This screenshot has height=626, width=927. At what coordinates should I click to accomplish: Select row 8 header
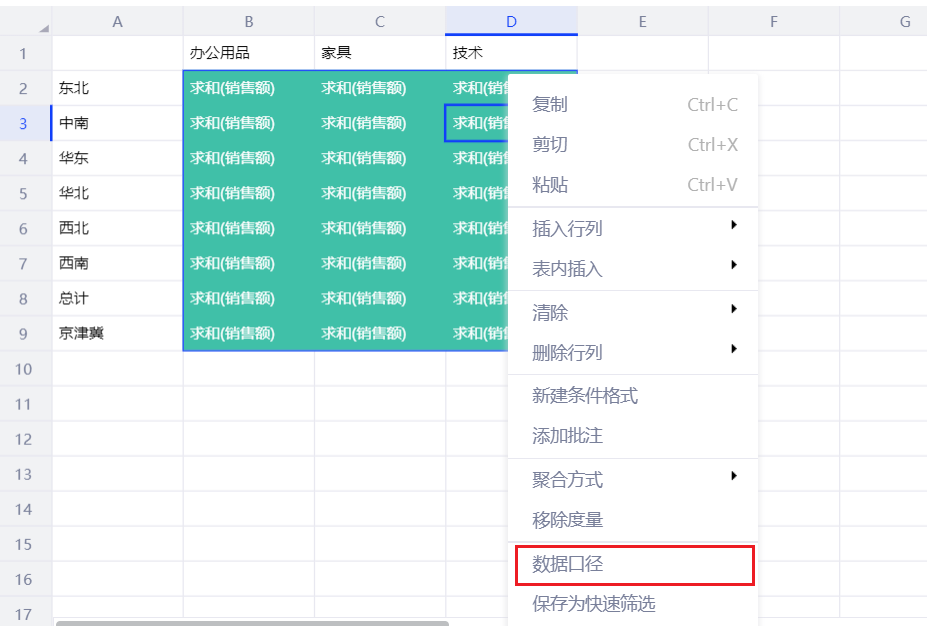point(24,298)
